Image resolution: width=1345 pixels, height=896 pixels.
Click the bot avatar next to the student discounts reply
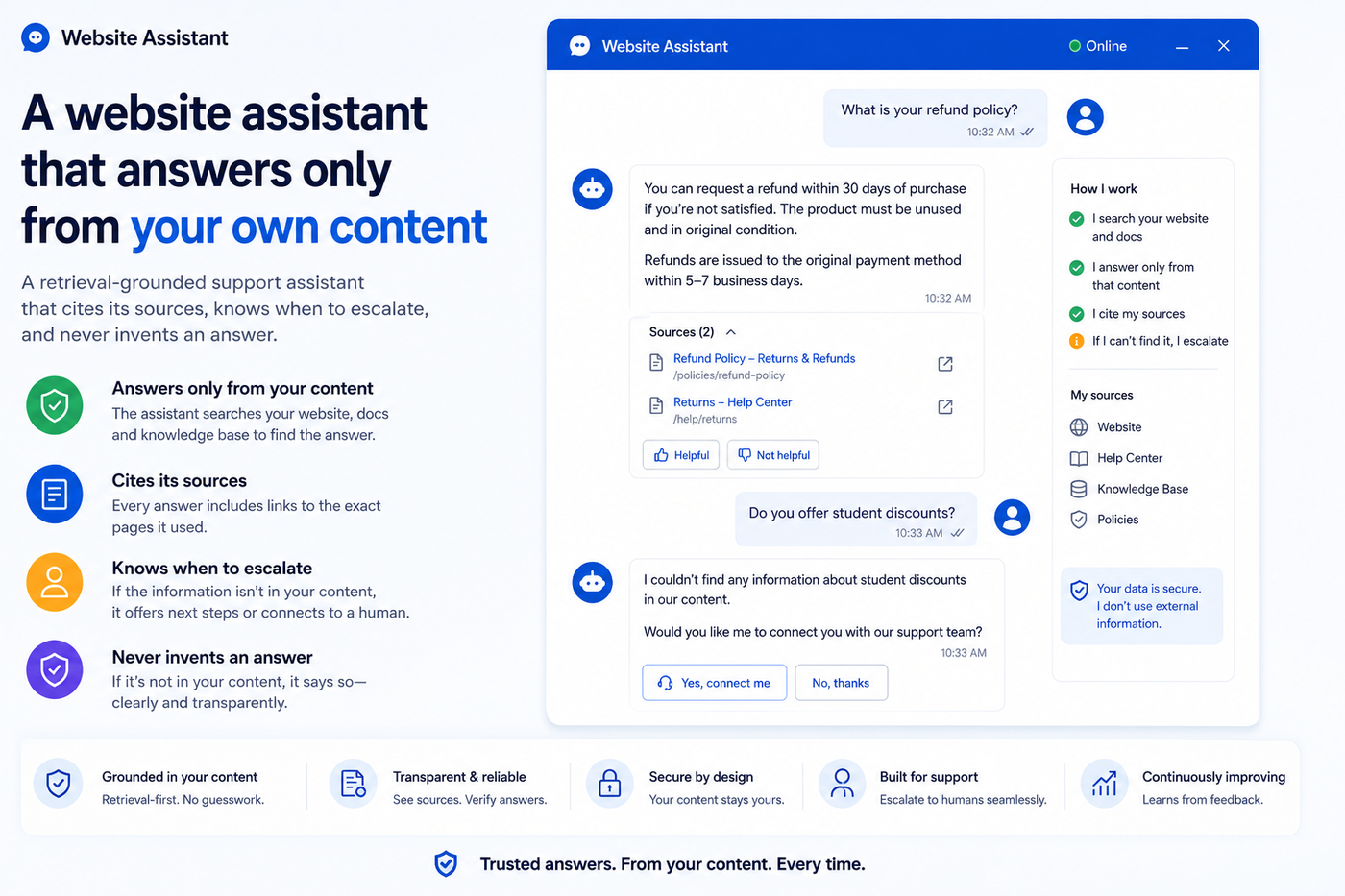pyautogui.click(x=592, y=582)
